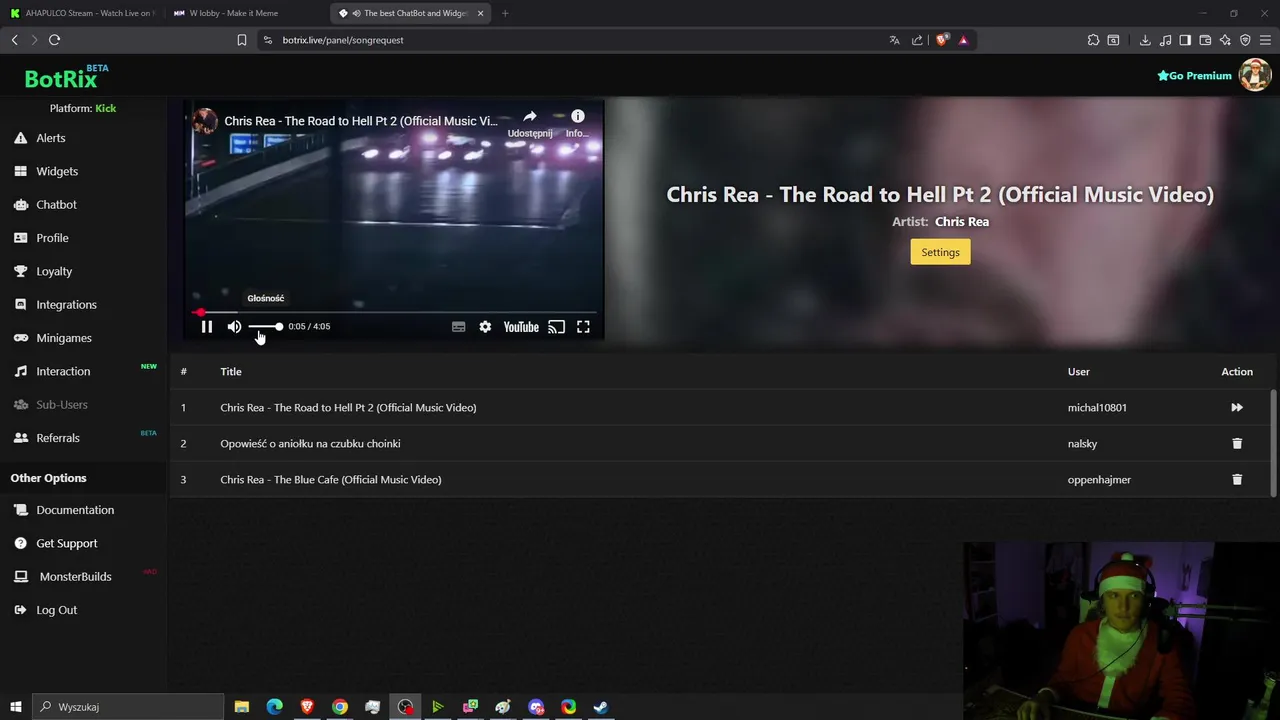Open Steam from the taskbar
The image size is (1280, 720).
(x=601, y=707)
